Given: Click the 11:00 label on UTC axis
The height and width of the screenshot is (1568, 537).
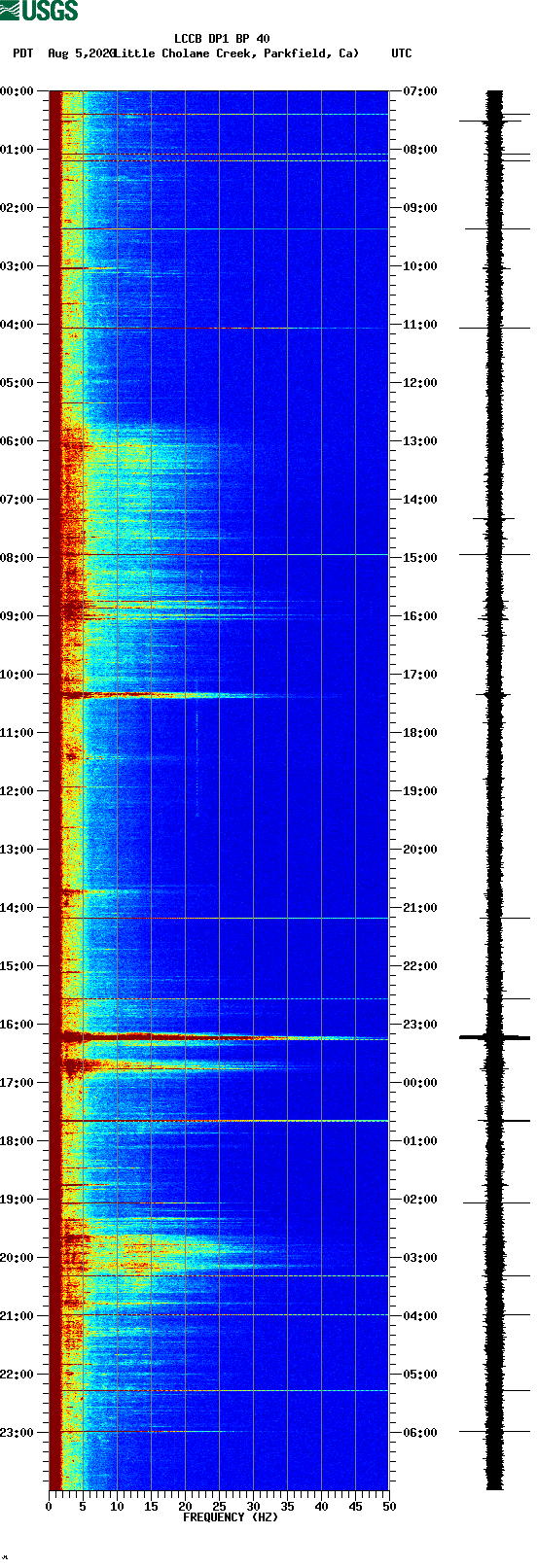Looking at the screenshot, I should (x=420, y=325).
